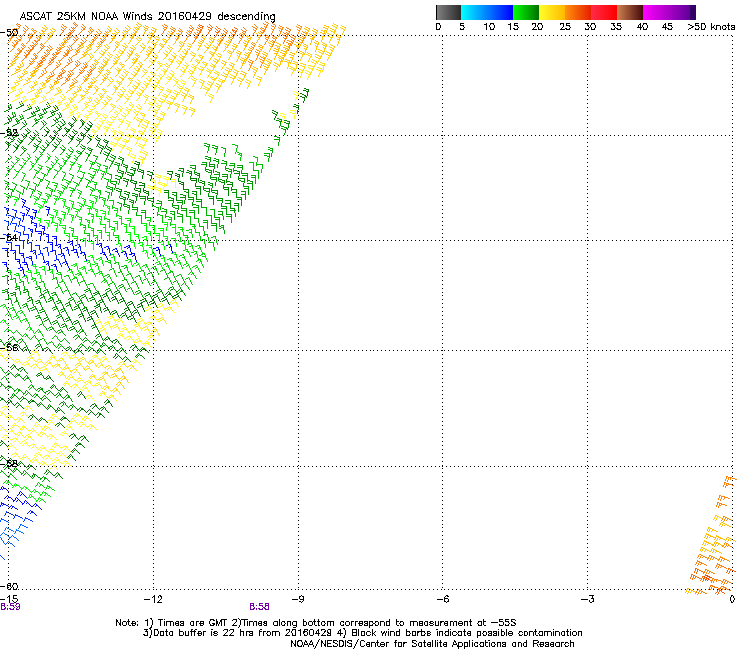The height and width of the screenshot is (650, 740).
Task: Click the green 15-20 knots color bar segment
Action: click(x=526, y=12)
